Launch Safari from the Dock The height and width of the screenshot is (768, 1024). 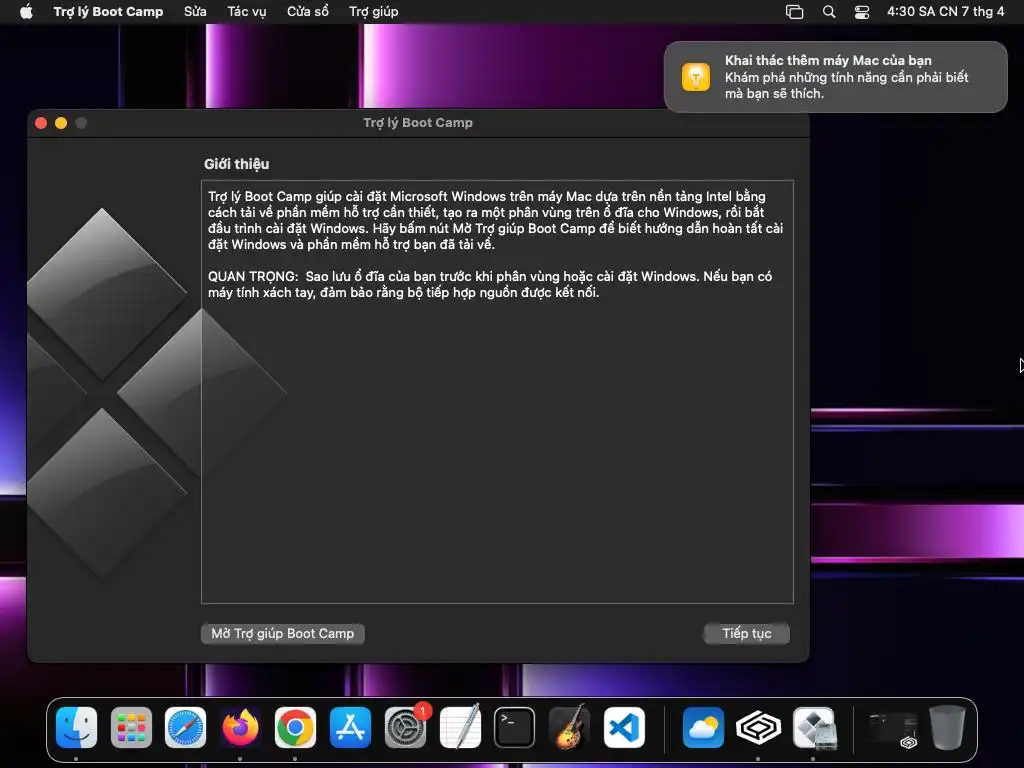(185, 728)
